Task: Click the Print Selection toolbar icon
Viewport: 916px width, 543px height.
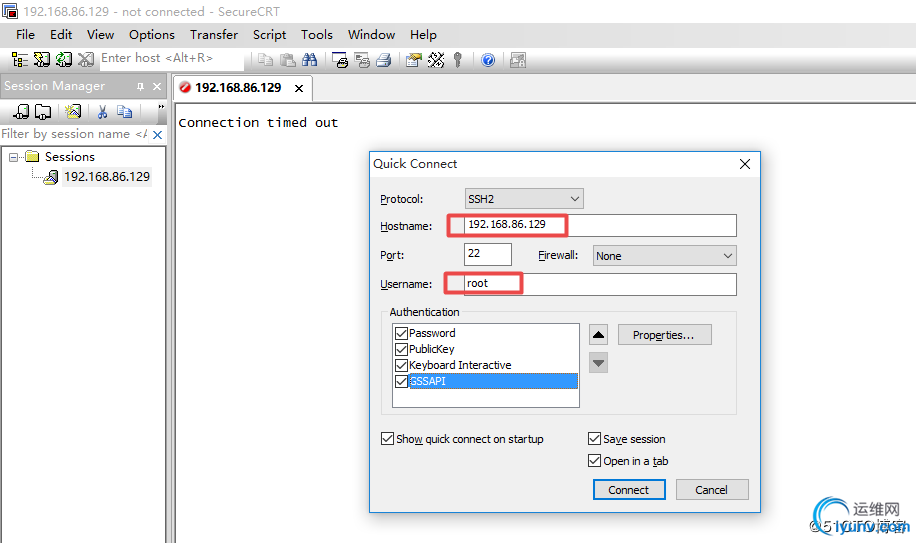Action: pos(362,60)
